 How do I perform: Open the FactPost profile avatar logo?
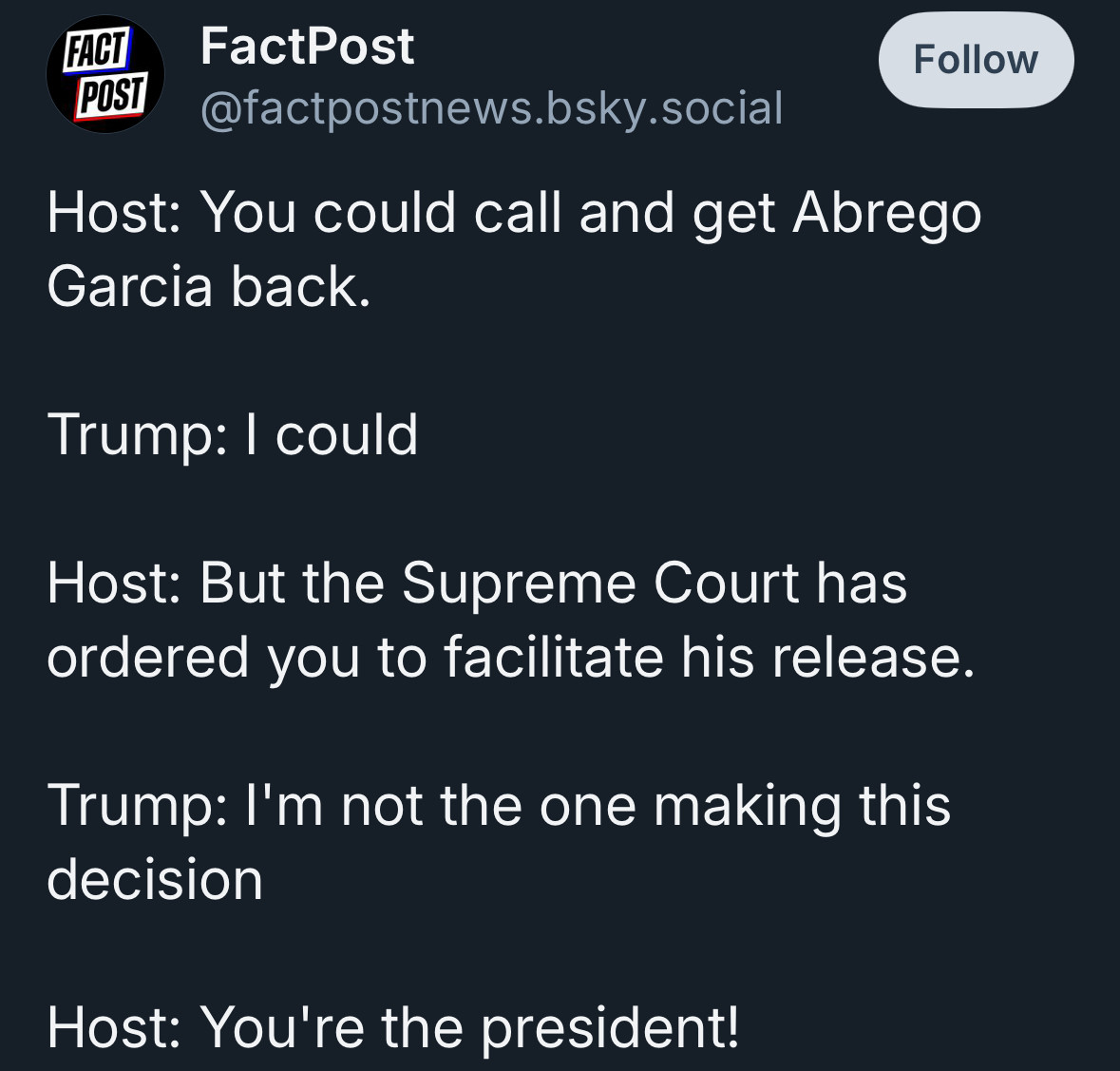105,73
